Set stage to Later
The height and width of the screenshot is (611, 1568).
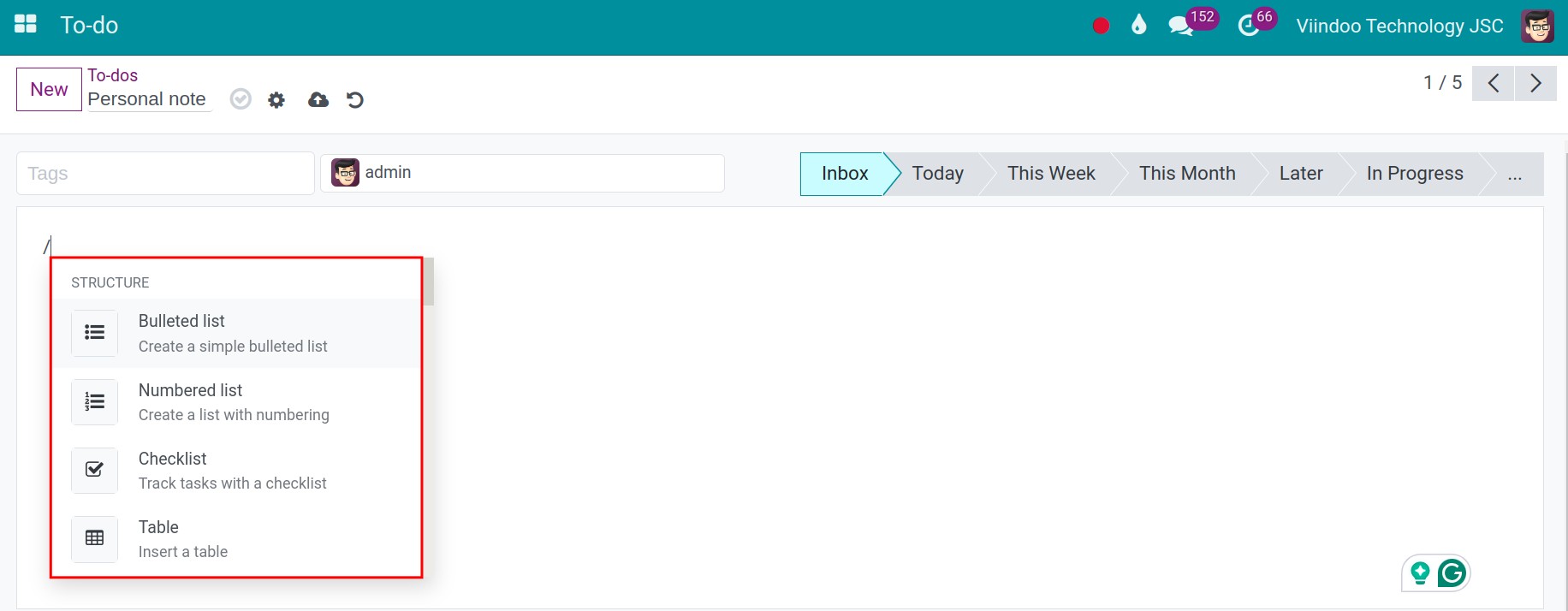pyautogui.click(x=1301, y=174)
